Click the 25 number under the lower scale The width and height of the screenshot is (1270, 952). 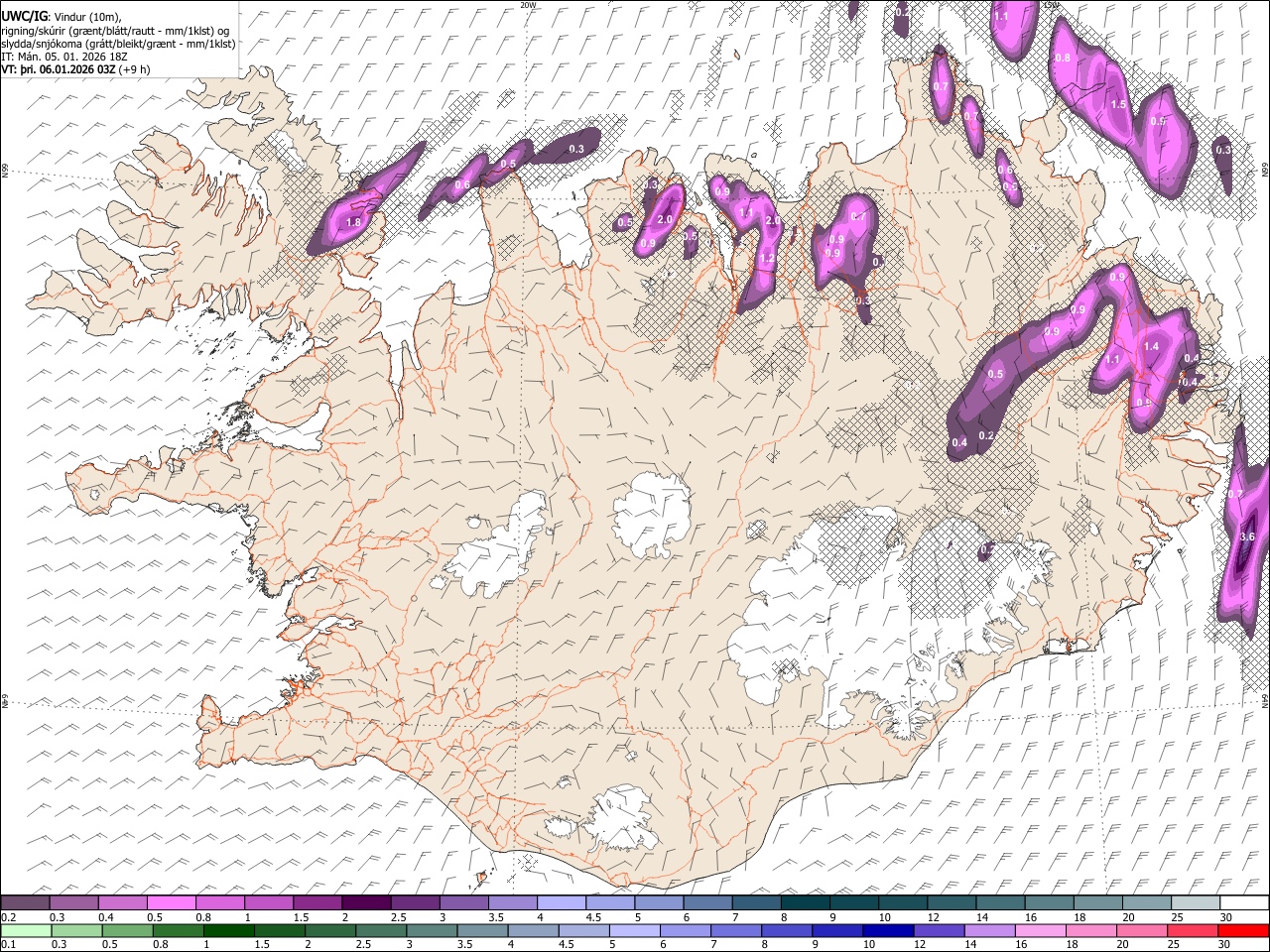click(x=1172, y=944)
